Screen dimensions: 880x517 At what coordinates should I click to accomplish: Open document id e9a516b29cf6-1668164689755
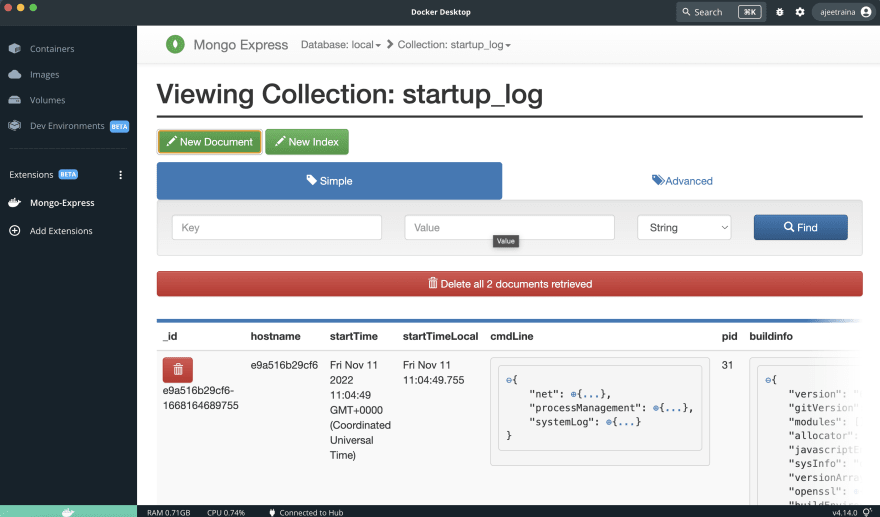[200, 397]
